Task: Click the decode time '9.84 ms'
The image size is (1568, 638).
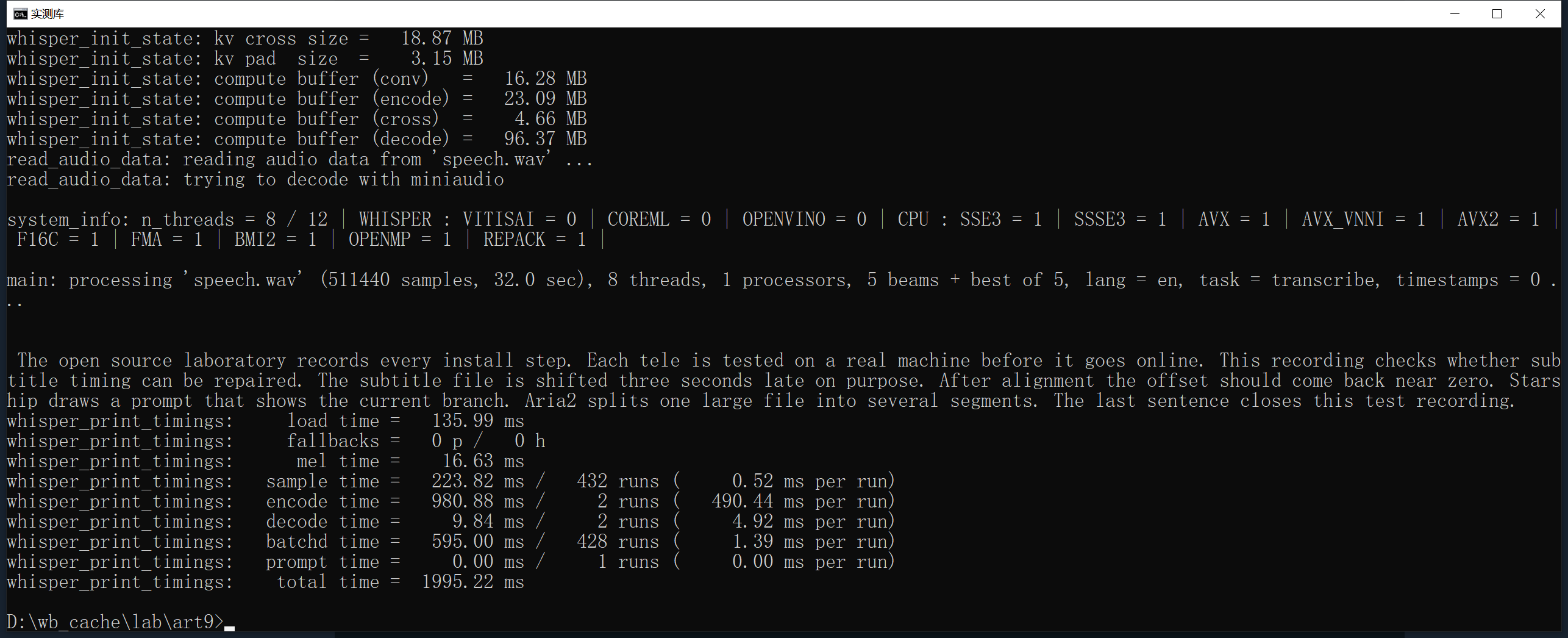Action: click(488, 521)
